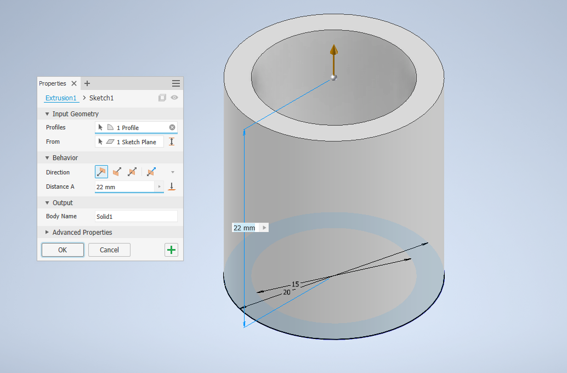Click the Between icon beside From field
The height and width of the screenshot is (373, 567).
point(172,142)
